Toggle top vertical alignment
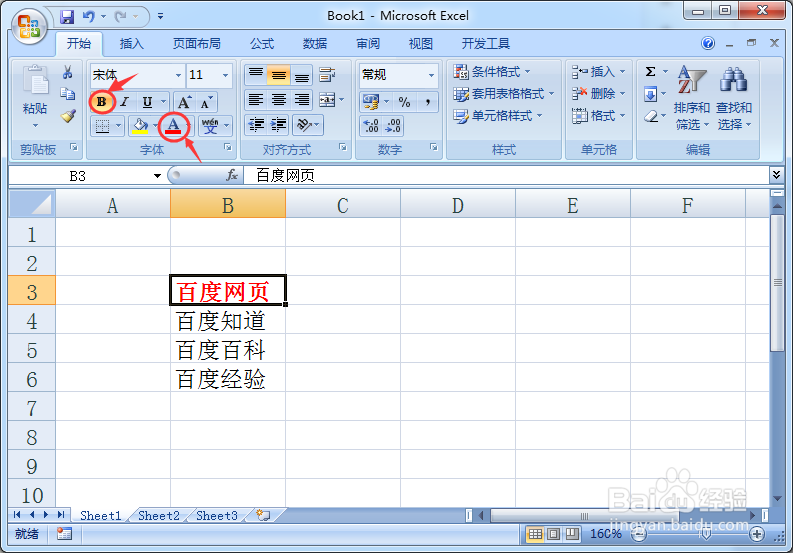Image resolution: width=793 pixels, height=553 pixels. coord(255,75)
